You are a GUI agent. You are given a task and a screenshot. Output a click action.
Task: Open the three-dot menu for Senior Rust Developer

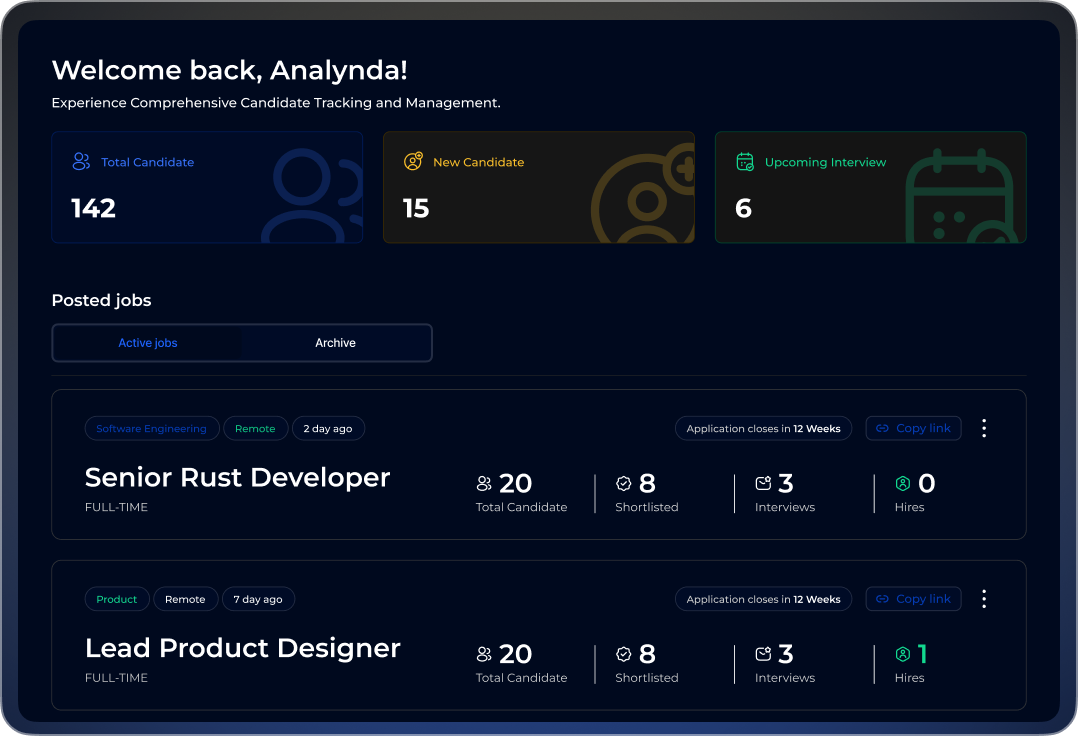coord(984,428)
